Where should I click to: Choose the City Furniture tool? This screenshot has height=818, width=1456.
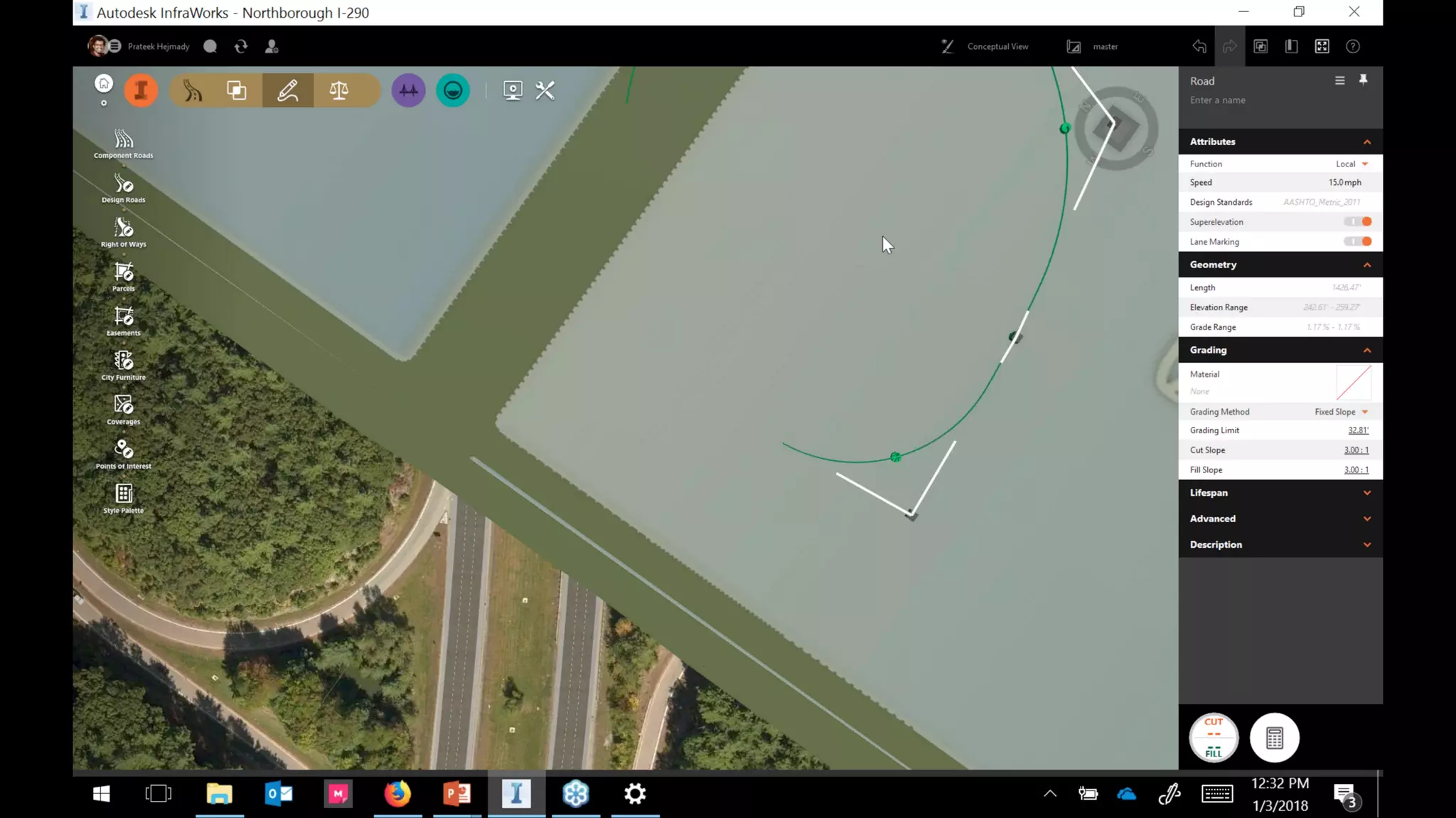[124, 366]
